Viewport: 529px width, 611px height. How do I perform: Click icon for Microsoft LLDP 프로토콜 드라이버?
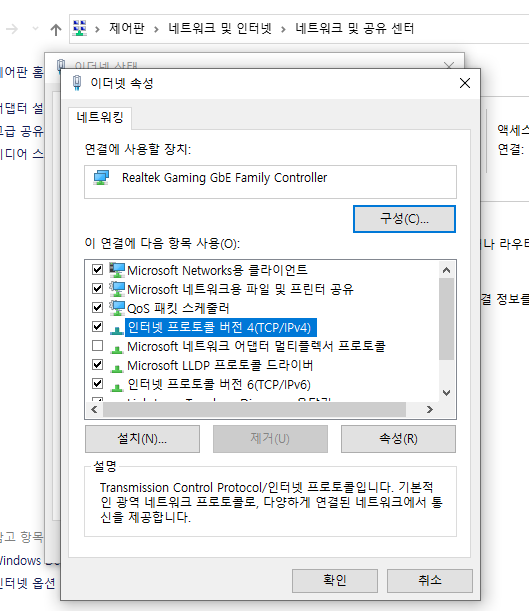116,368
